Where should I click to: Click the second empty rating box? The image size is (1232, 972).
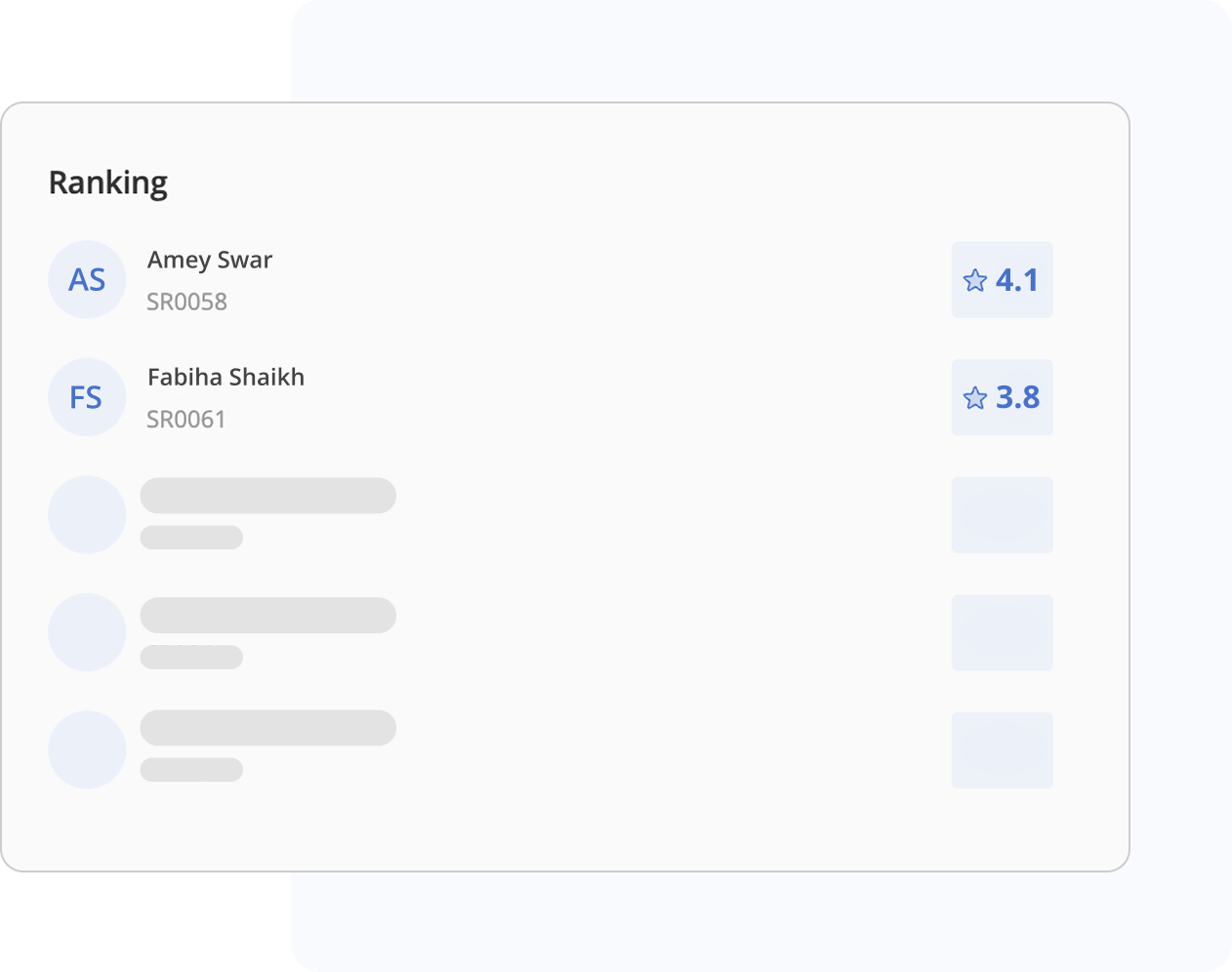[x=1002, y=632]
